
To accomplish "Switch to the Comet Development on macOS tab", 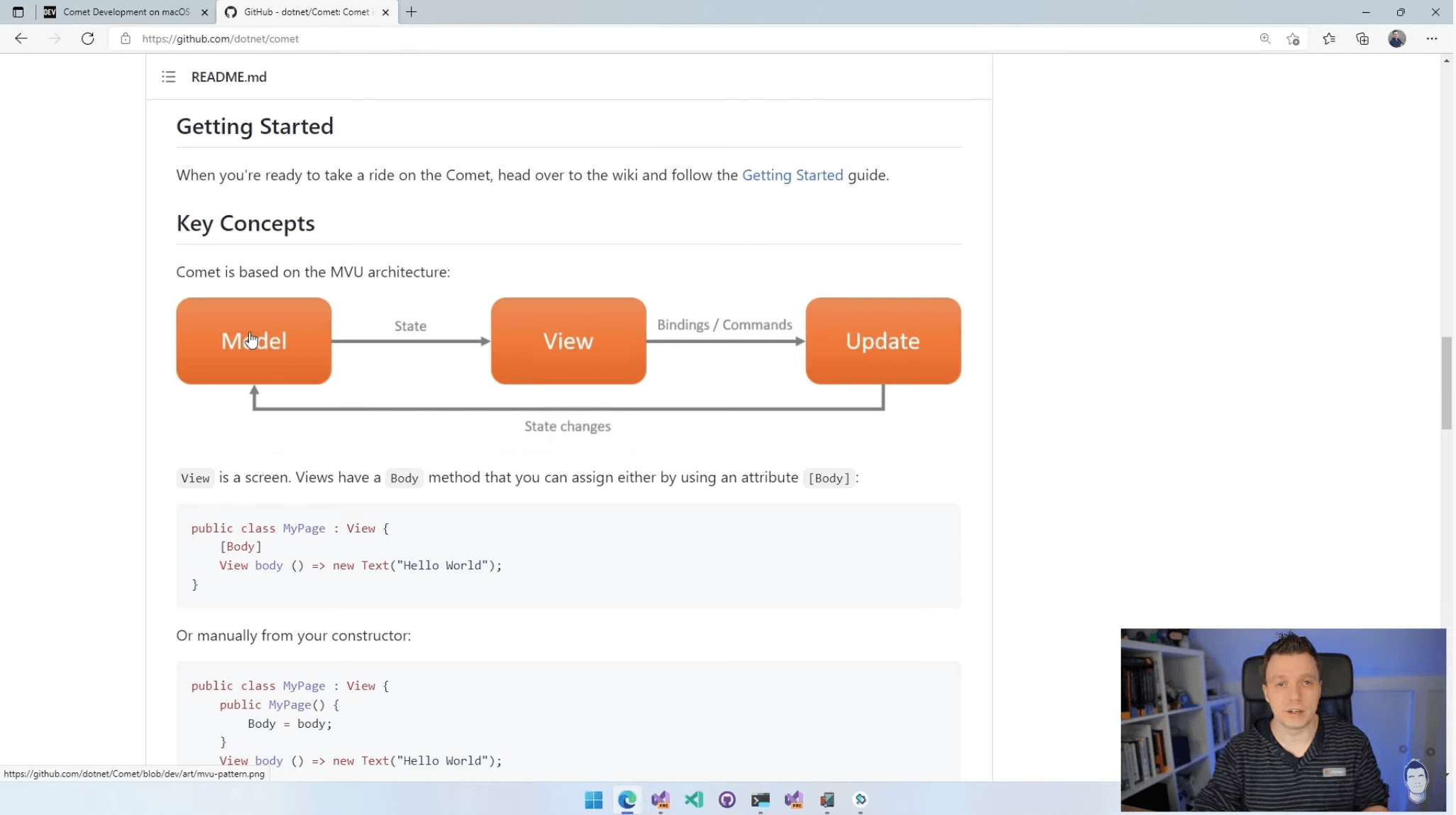I will coord(126,12).
